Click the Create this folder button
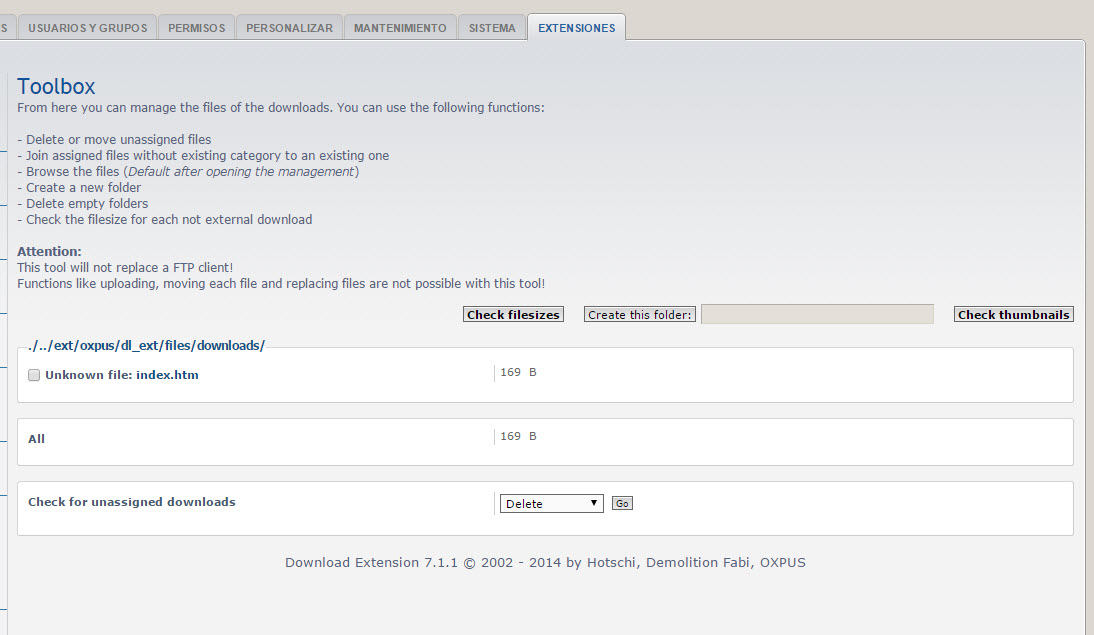1094x635 pixels. click(640, 315)
